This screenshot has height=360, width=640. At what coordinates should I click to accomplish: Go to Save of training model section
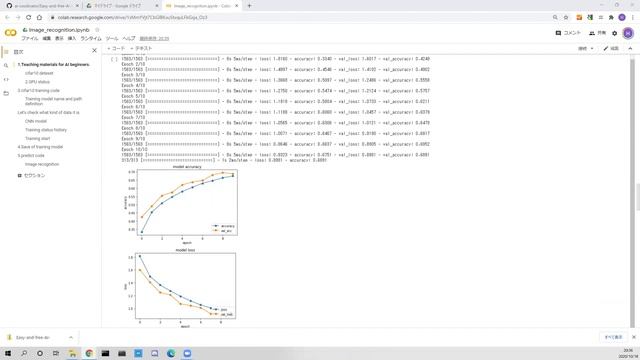(x=40, y=147)
